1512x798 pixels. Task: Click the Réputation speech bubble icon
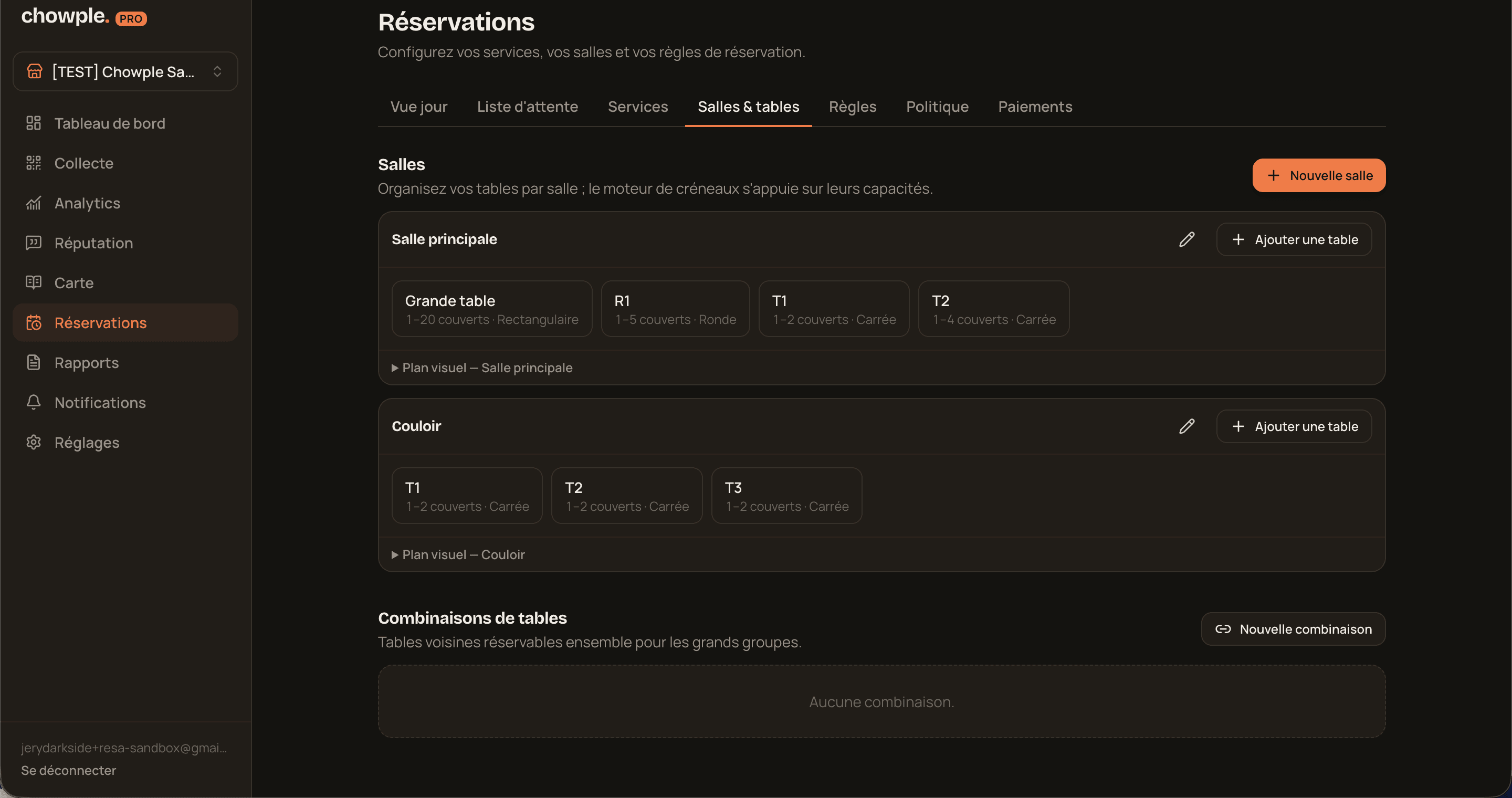[34, 243]
